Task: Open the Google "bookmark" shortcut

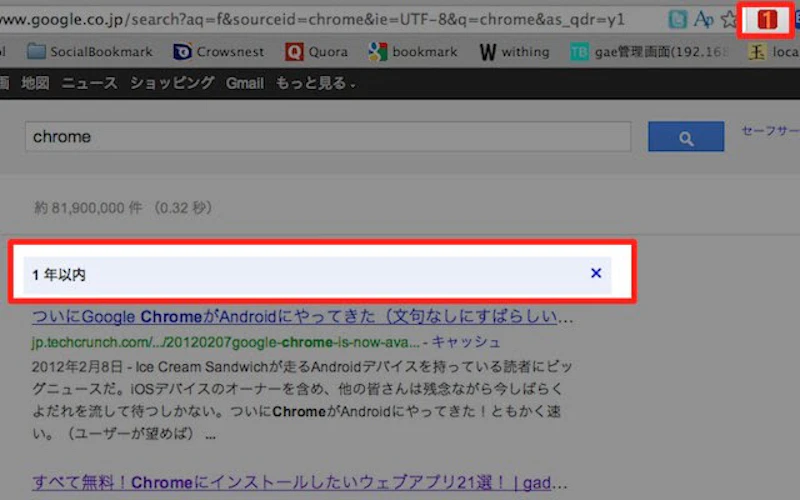Action: click(x=413, y=52)
